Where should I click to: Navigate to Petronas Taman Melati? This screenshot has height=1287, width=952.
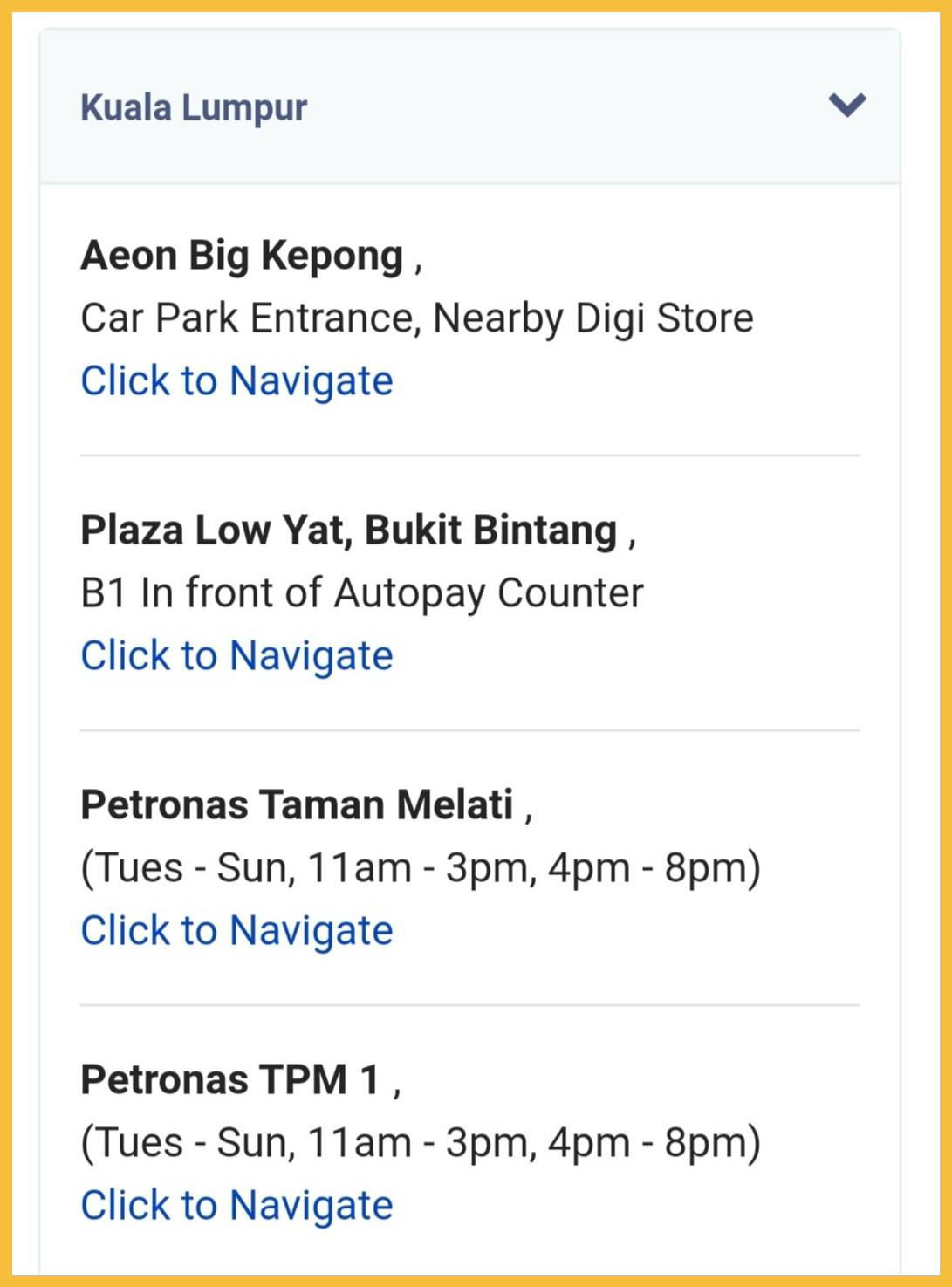click(x=236, y=931)
